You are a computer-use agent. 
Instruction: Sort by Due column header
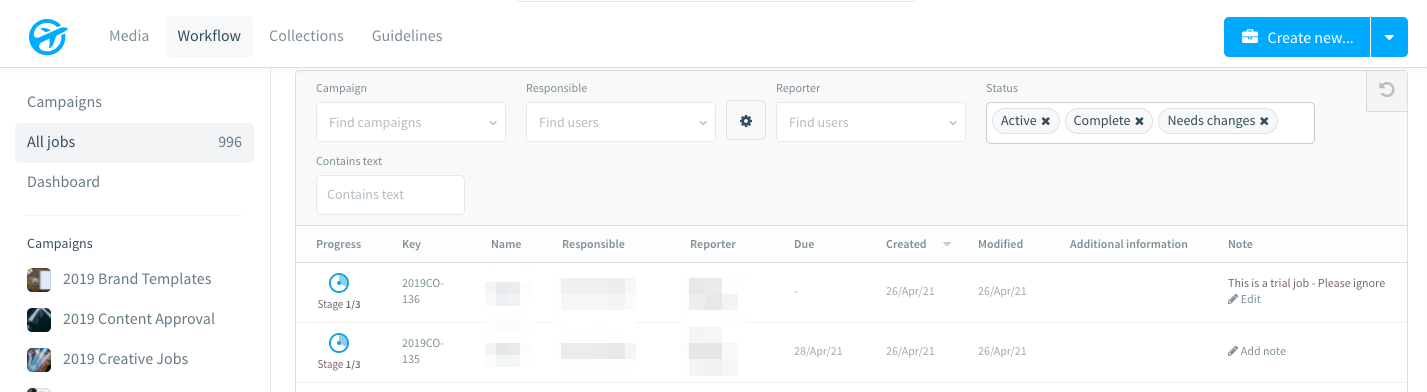point(804,244)
